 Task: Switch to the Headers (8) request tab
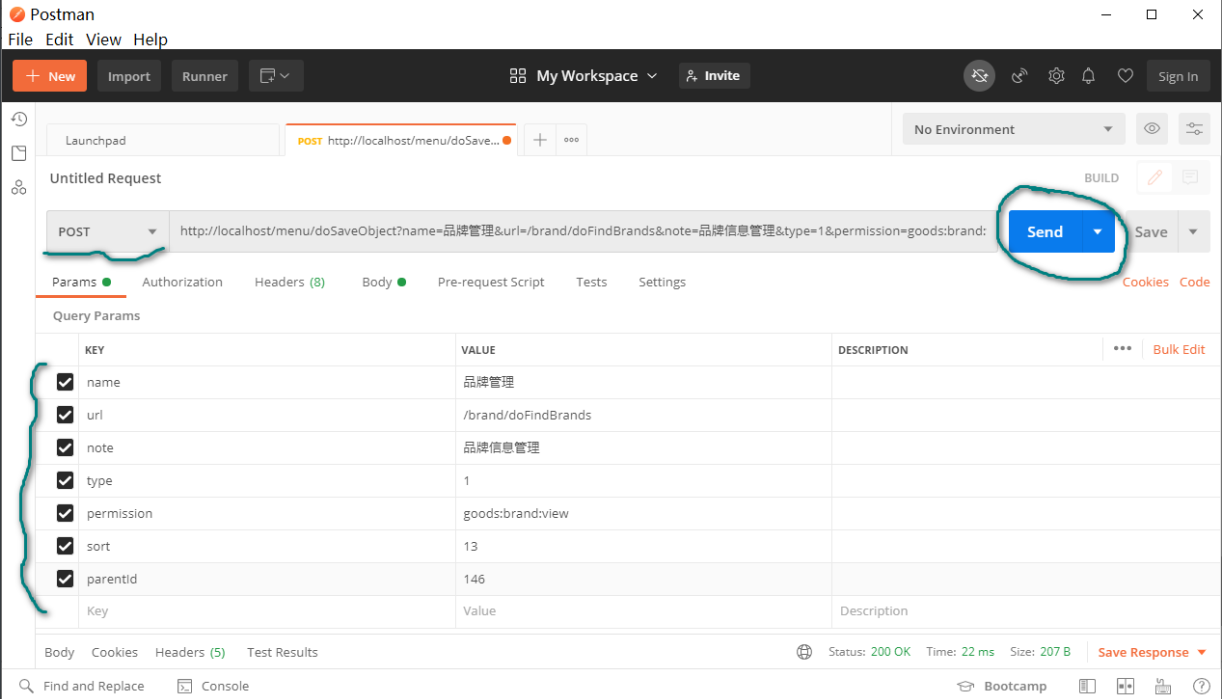tap(289, 282)
